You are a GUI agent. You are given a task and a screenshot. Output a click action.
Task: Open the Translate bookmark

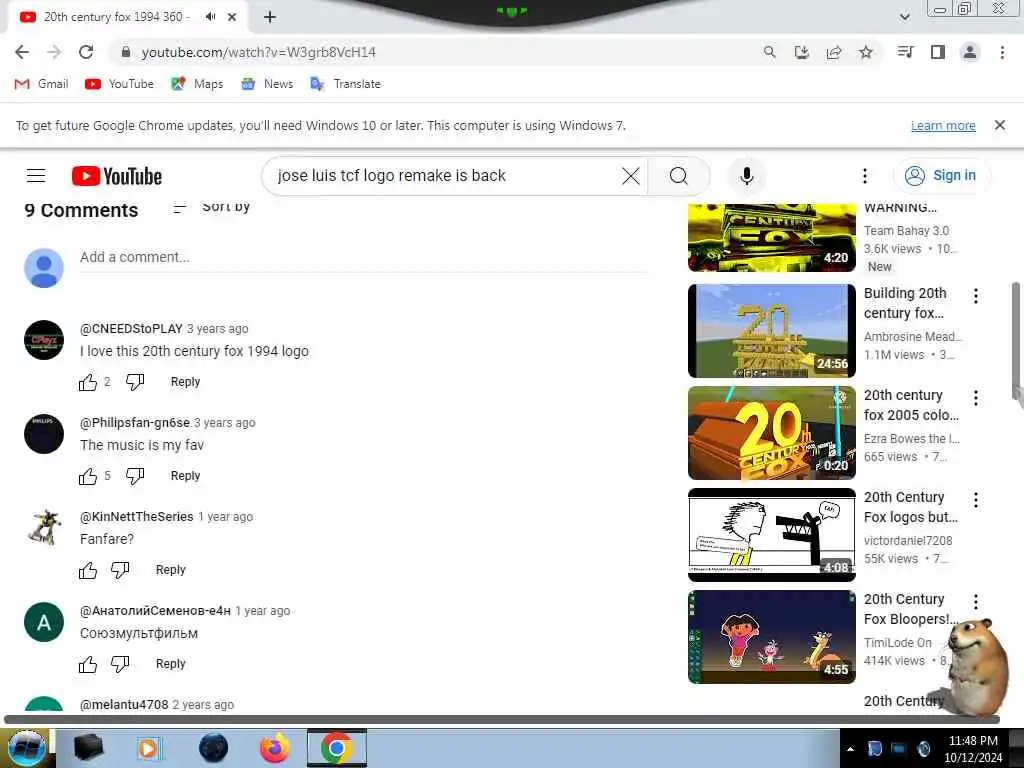(345, 84)
